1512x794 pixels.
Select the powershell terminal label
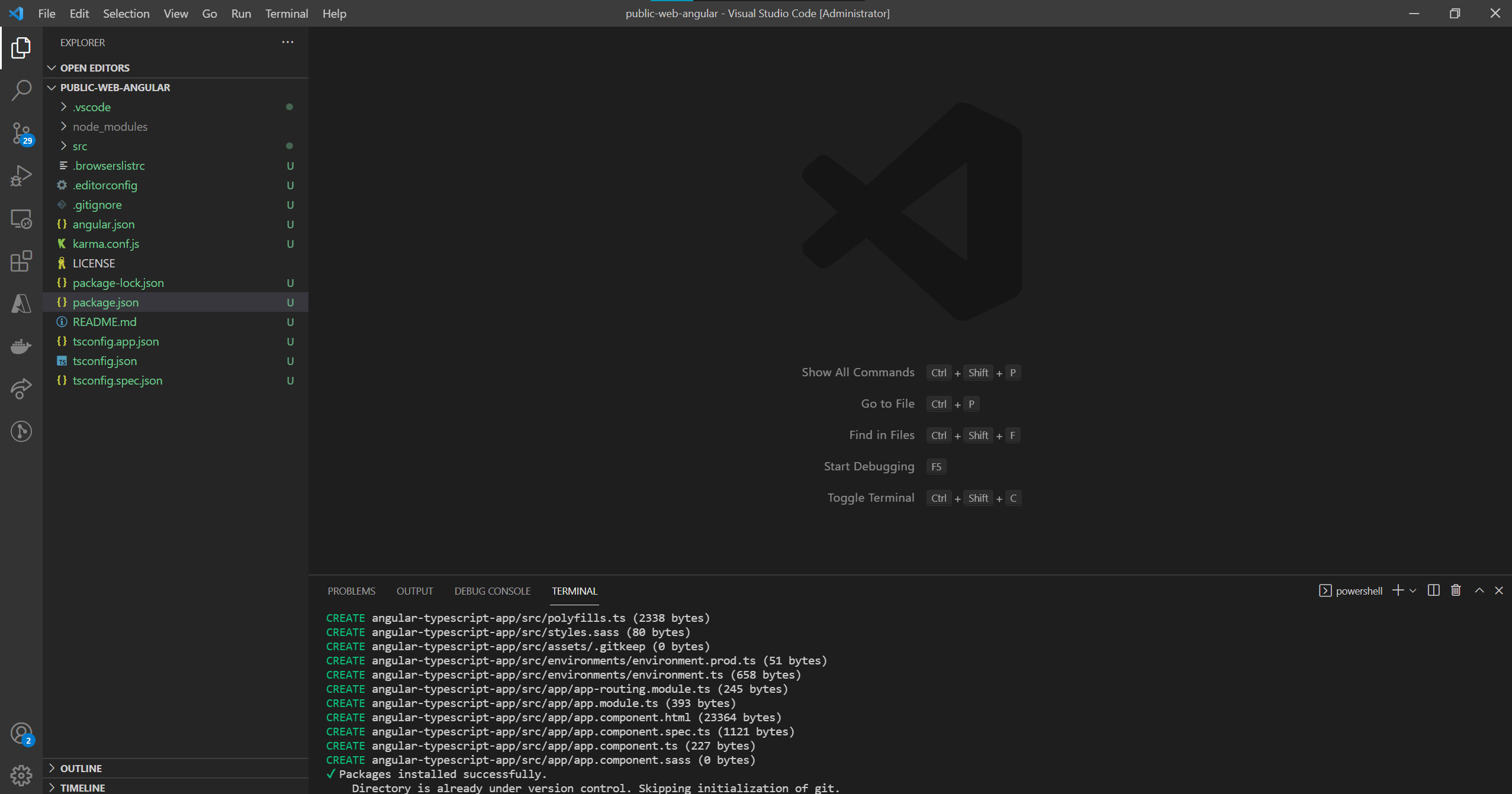pyautogui.click(x=1351, y=590)
